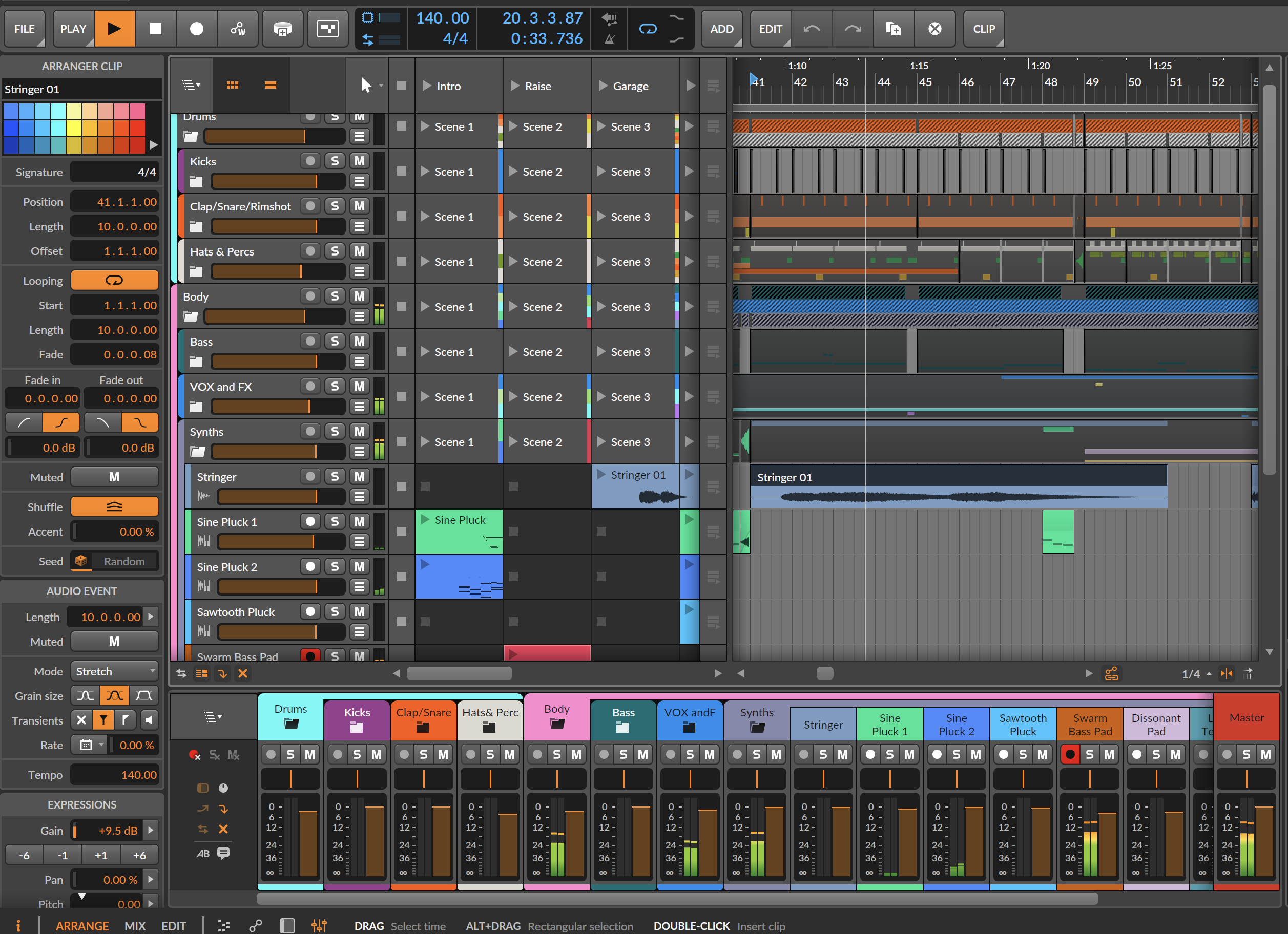
Task: Toggle the arranger clip Muted M button
Action: pyautogui.click(x=114, y=477)
